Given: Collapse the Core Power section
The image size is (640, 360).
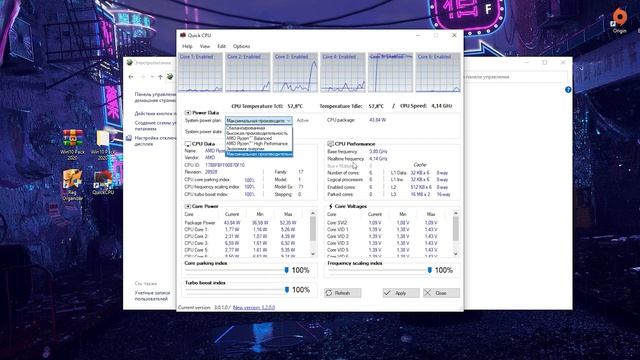Looking at the screenshot, I should coord(188,207).
